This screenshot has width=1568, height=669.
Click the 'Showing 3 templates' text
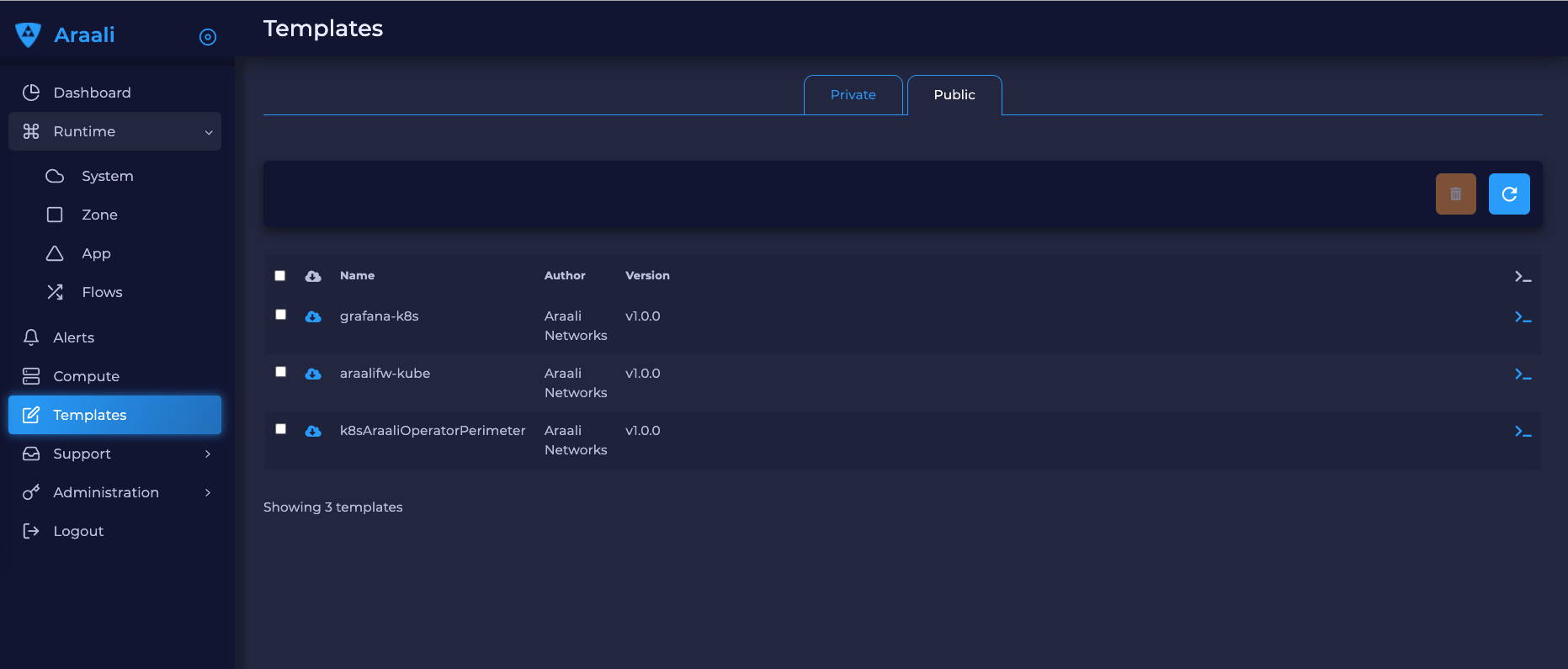[332, 507]
